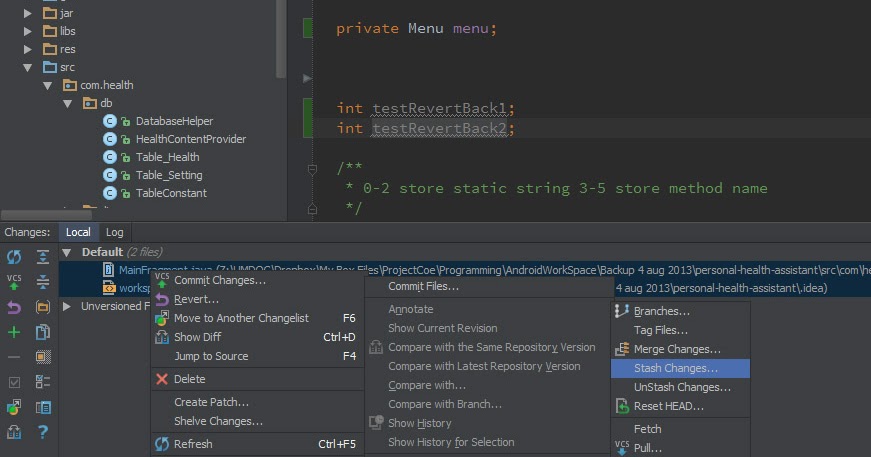Switch to the Log tab
Image resolution: width=871 pixels, height=457 pixels.
coord(114,232)
